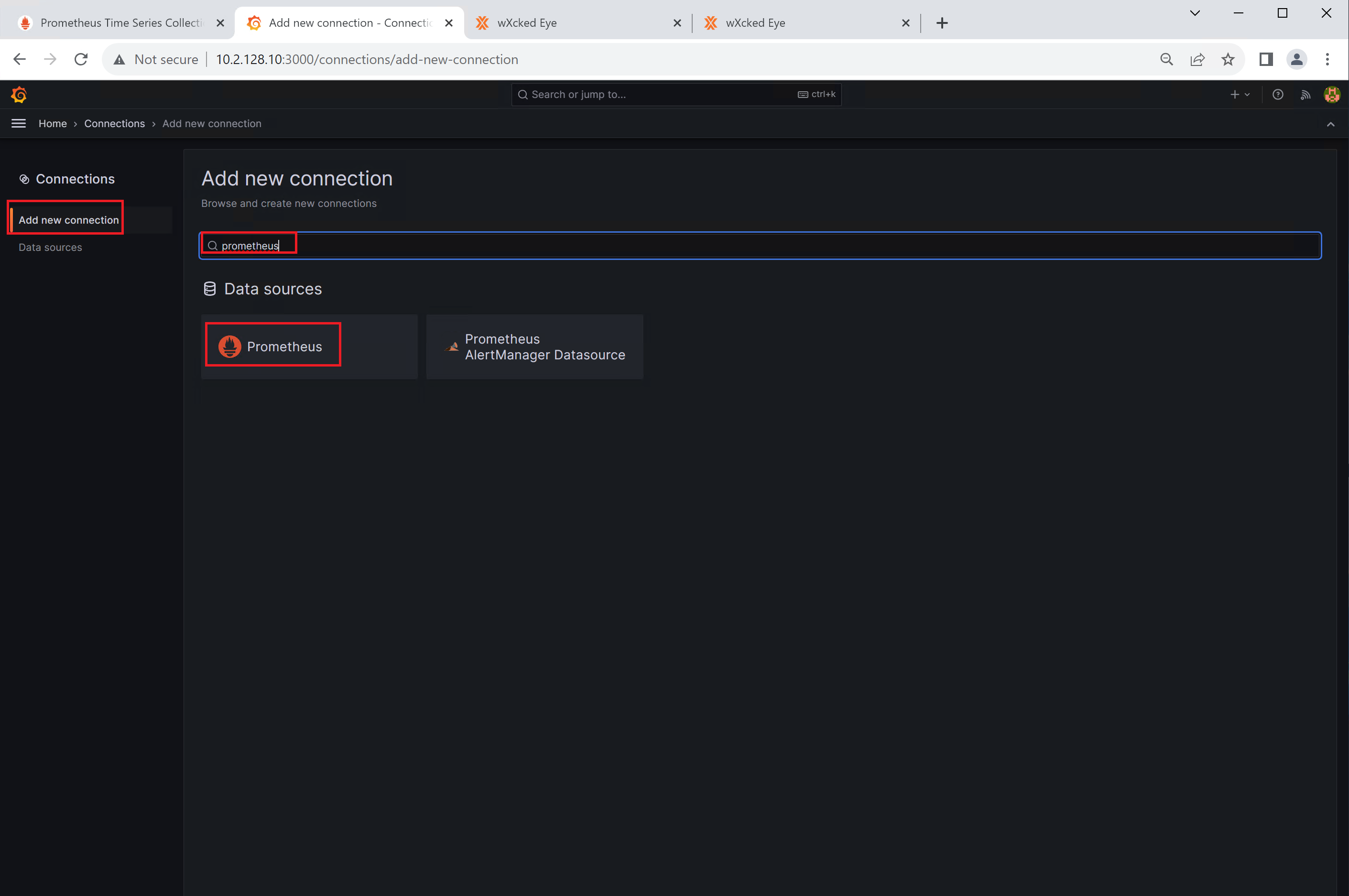Image resolution: width=1349 pixels, height=896 pixels.
Task: Click the Add new connection page title
Action: pos(297,178)
